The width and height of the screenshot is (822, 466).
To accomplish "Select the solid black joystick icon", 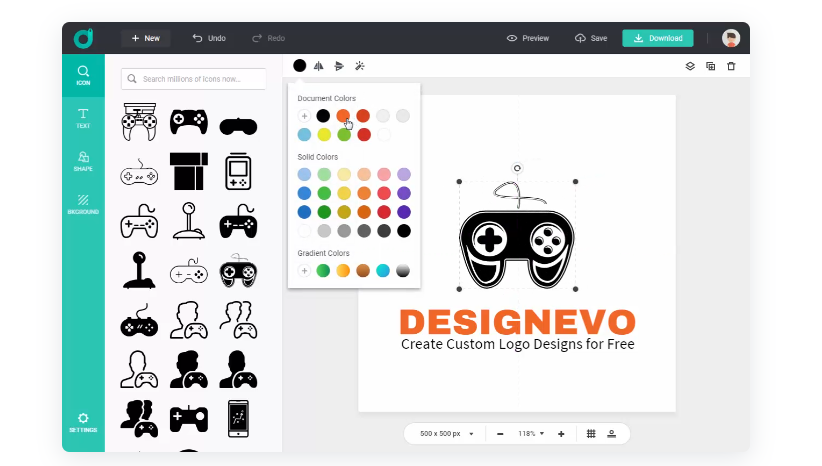I will coord(139,270).
